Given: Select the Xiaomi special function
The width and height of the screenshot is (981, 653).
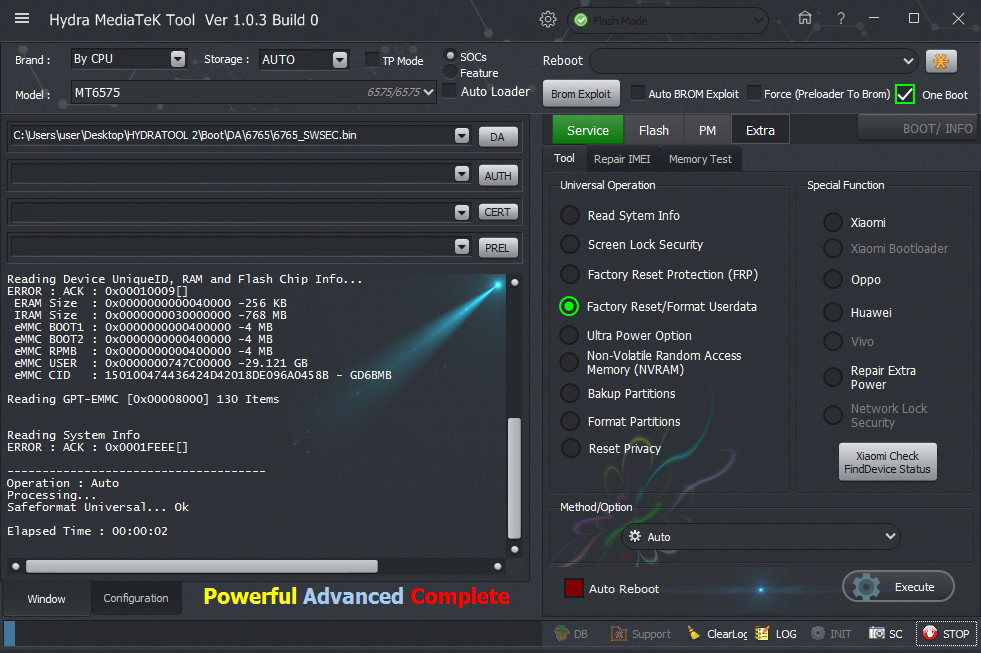Looking at the screenshot, I should click(832, 222).
